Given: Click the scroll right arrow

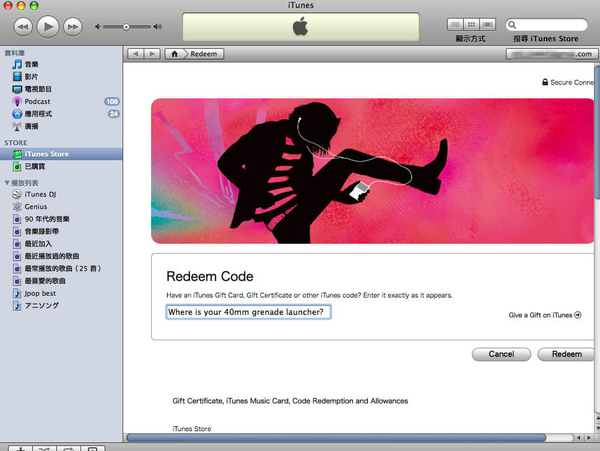Looking at the screenshot, I should [589, 438].
